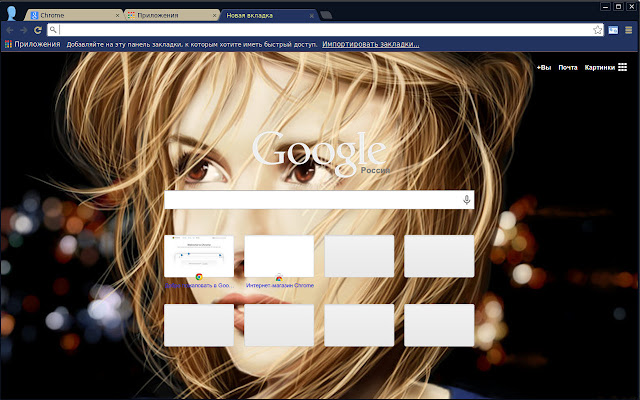Focus the browser address bar
This screenshot has height=400, width=640.
(325, 30)
